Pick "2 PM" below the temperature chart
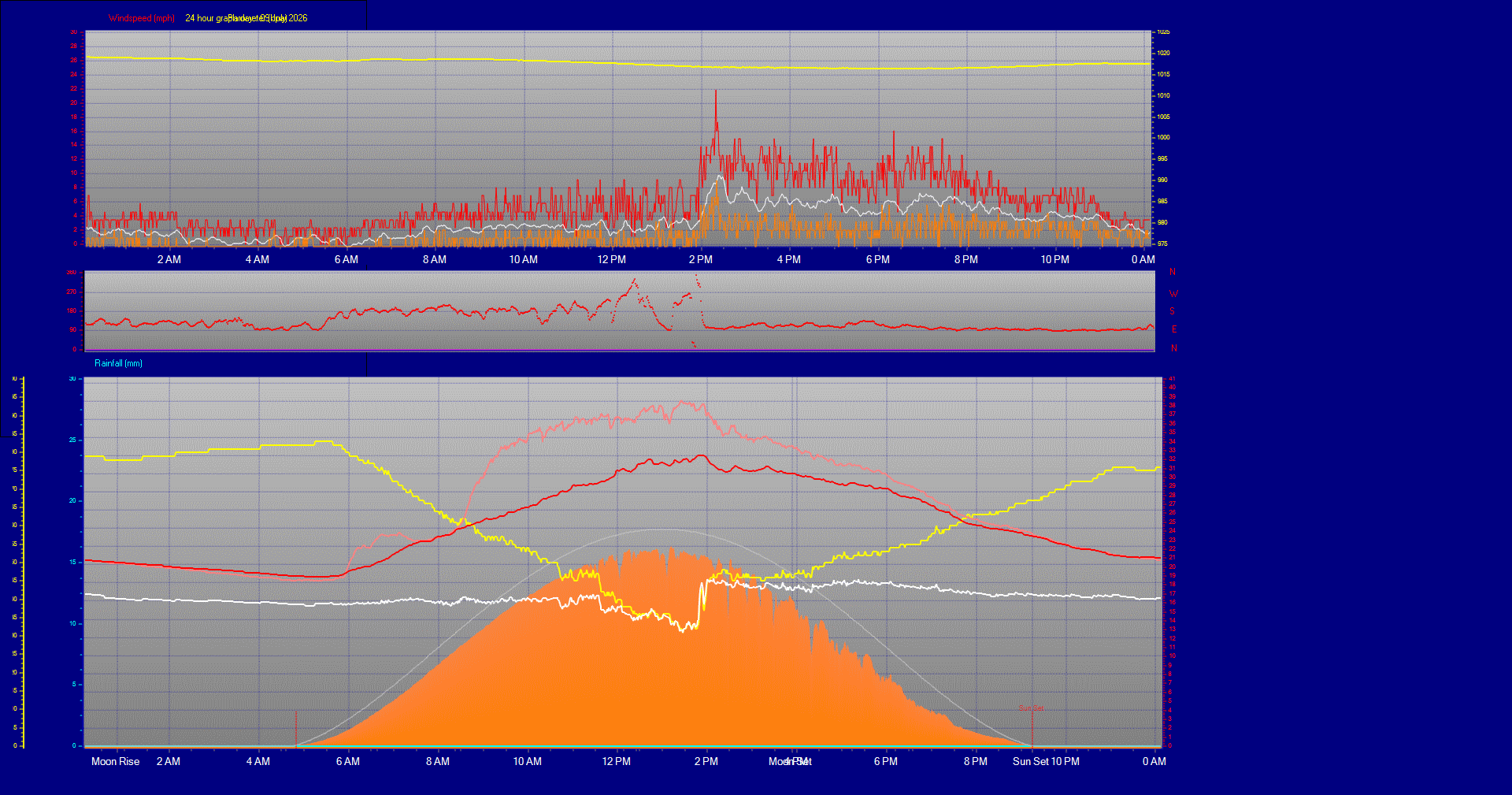 [706, 761]
